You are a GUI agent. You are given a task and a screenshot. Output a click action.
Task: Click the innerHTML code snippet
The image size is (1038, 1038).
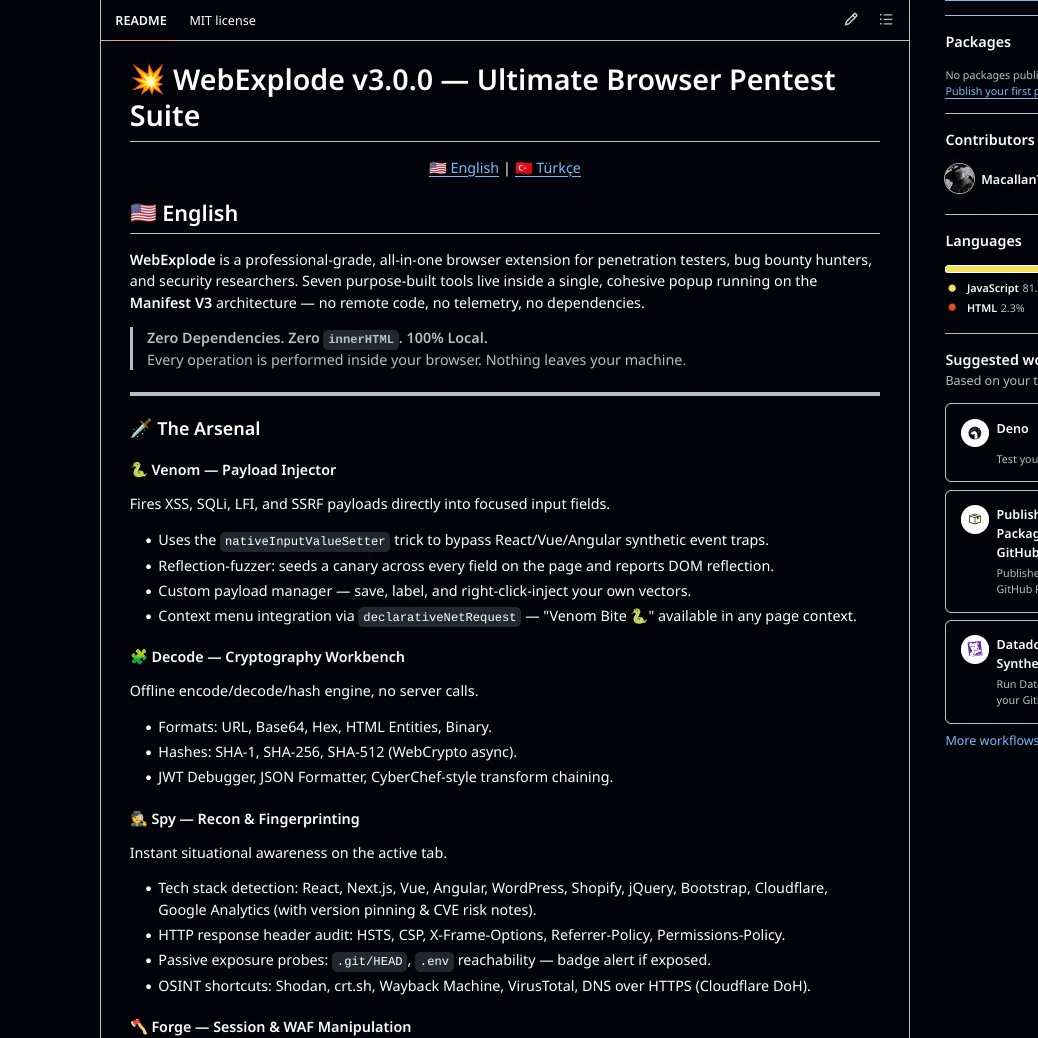click(361, 339)
